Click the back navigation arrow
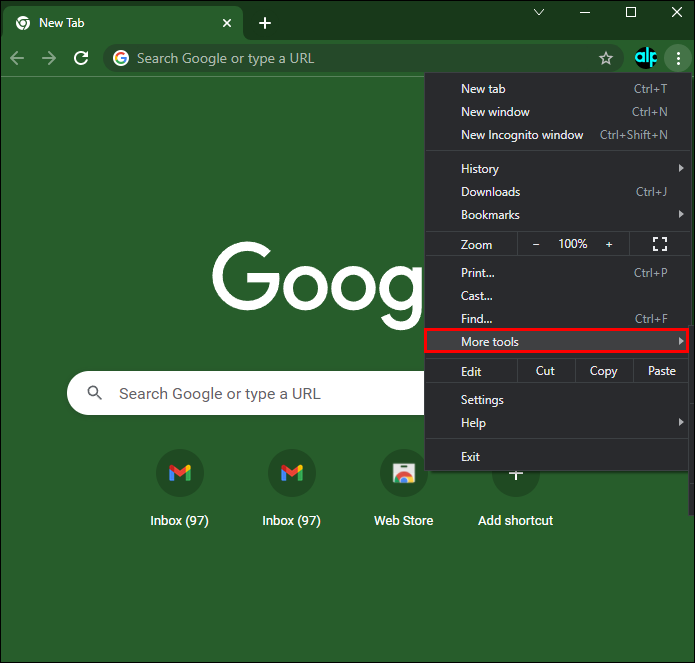The width and height of the screenshot is (695, 663). pos(17,58)
